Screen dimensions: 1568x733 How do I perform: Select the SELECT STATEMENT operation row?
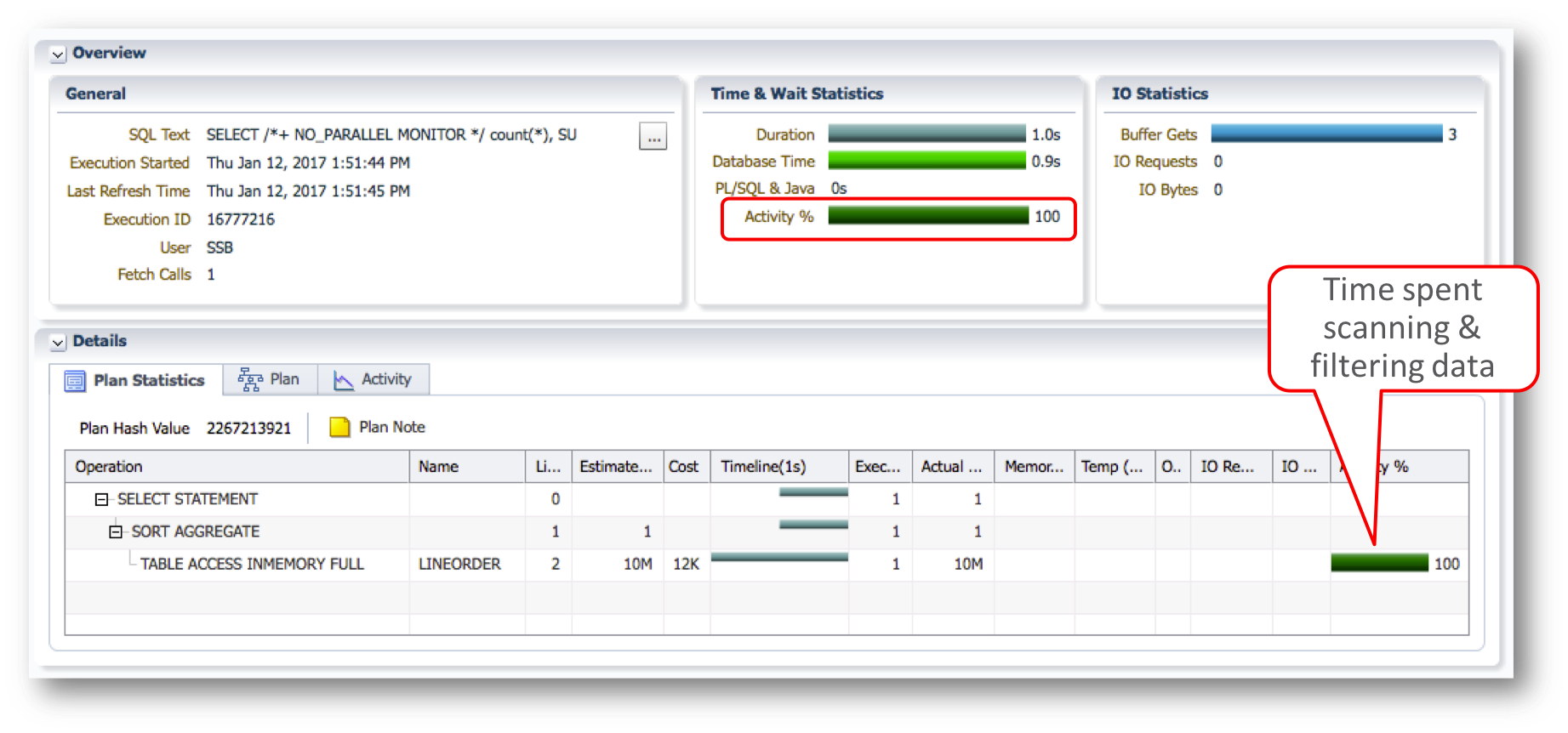click(x=767, y=499)
